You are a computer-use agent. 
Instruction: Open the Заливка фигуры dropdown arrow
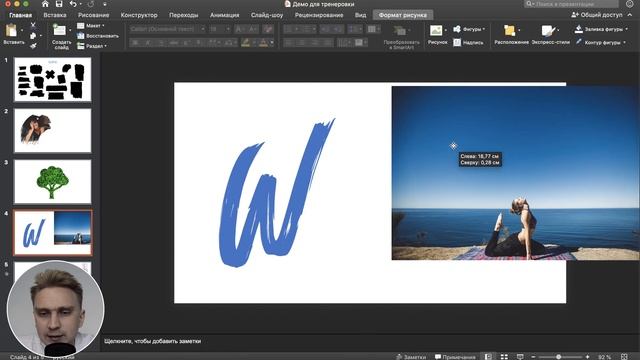pyautogui.click(x=626, y=29)
